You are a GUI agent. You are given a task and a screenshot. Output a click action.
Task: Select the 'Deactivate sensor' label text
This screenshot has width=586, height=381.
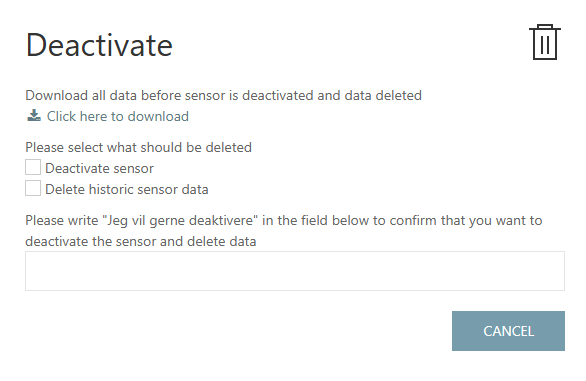coord(99,169)
